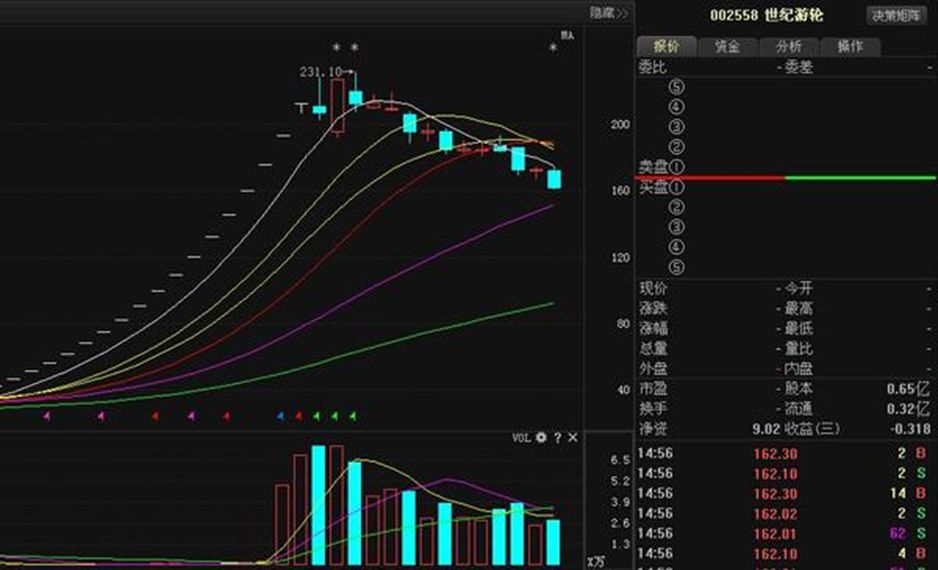Switch to the 报价 tab

click(666, 46)
